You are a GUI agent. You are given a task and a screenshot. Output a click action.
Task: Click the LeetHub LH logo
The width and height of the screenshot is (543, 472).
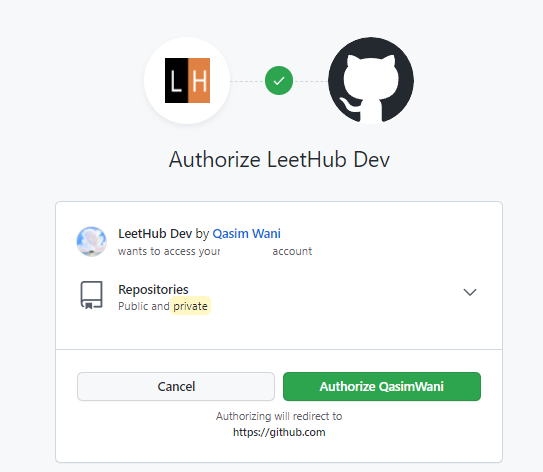click(187, 80)
